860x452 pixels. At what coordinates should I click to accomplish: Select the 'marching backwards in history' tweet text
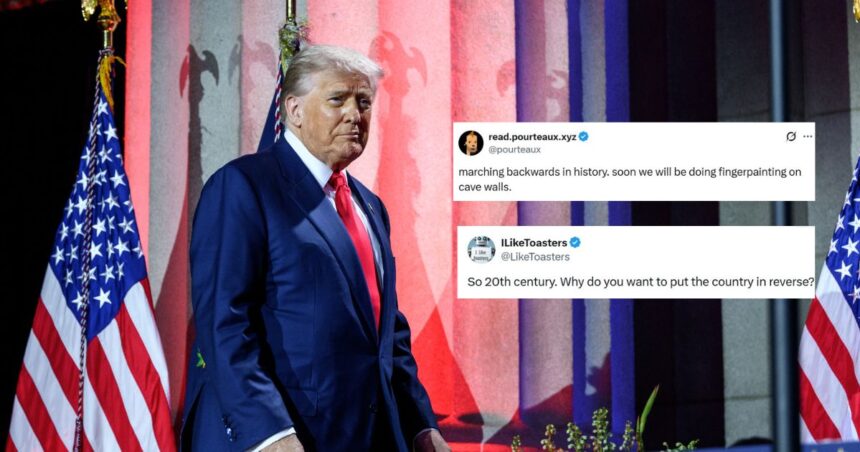[x=630, y=179]
